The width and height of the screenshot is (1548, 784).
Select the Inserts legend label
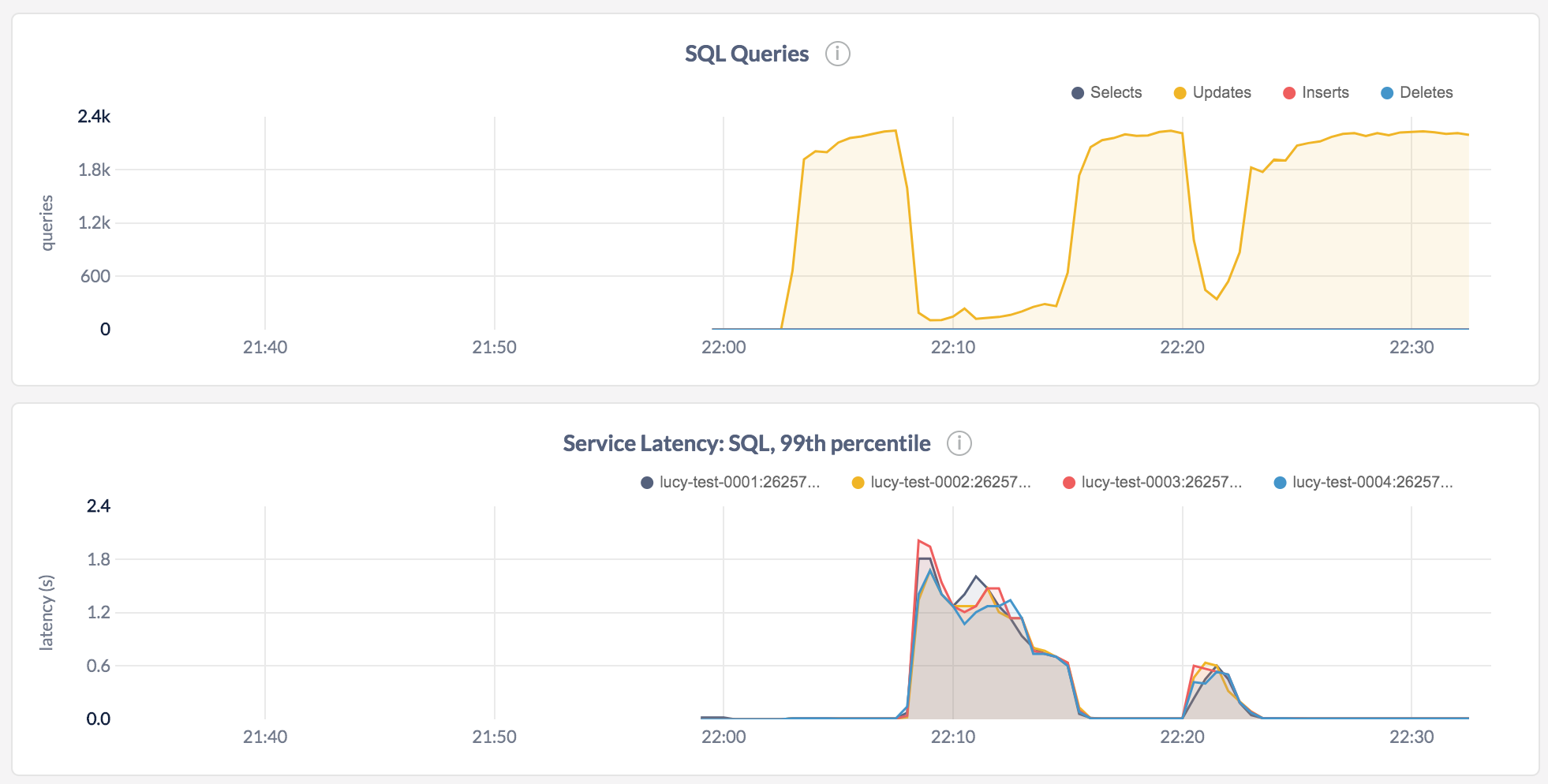click(x=1325, y=92)
